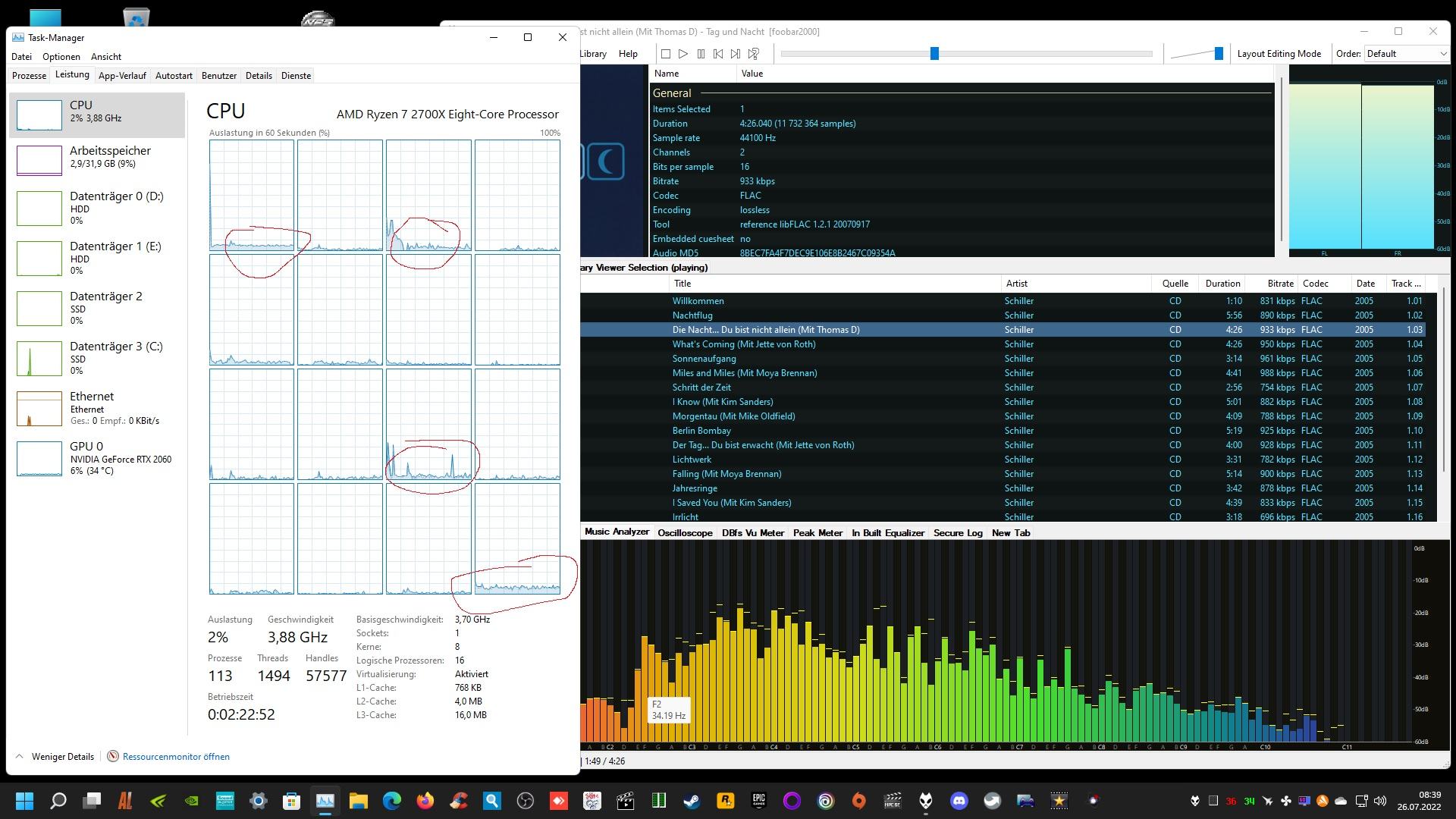Select GPU 0 in the performance sidebar
The width and height of the screenshot is (1456, 819).
coord(97,458)
